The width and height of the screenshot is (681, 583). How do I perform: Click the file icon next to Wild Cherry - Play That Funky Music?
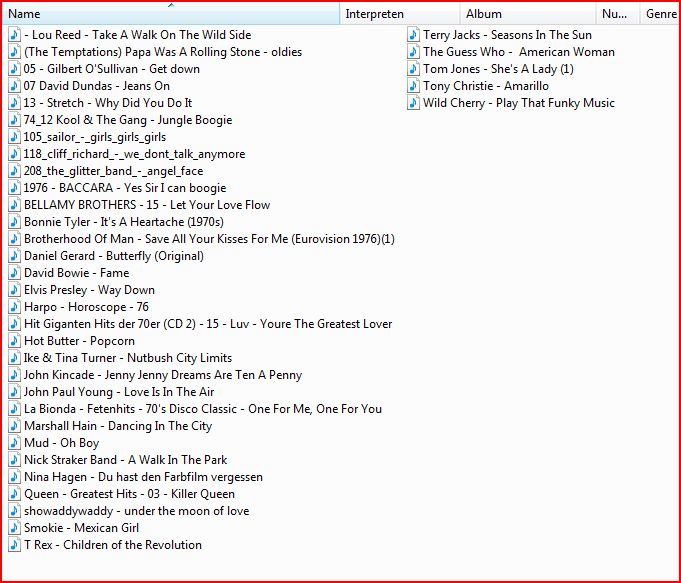(x=413, y=103)
